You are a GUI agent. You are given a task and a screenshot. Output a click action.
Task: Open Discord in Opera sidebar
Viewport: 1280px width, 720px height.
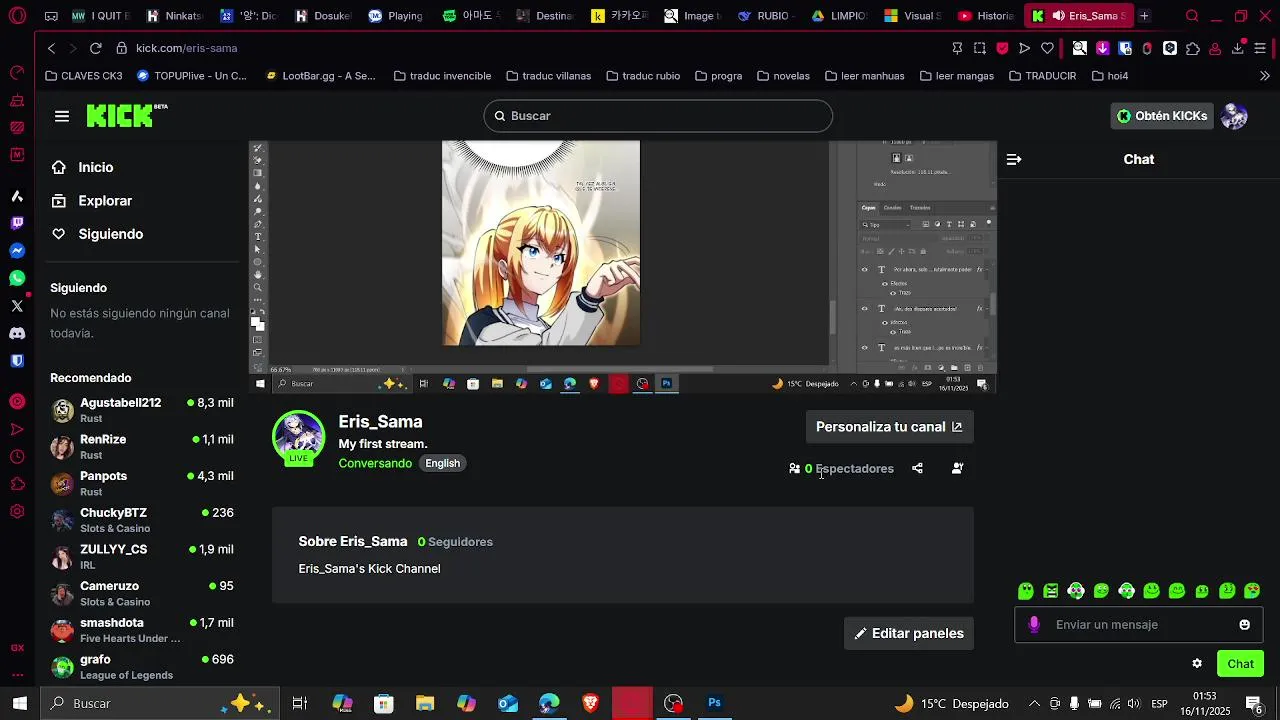[17, 333]
